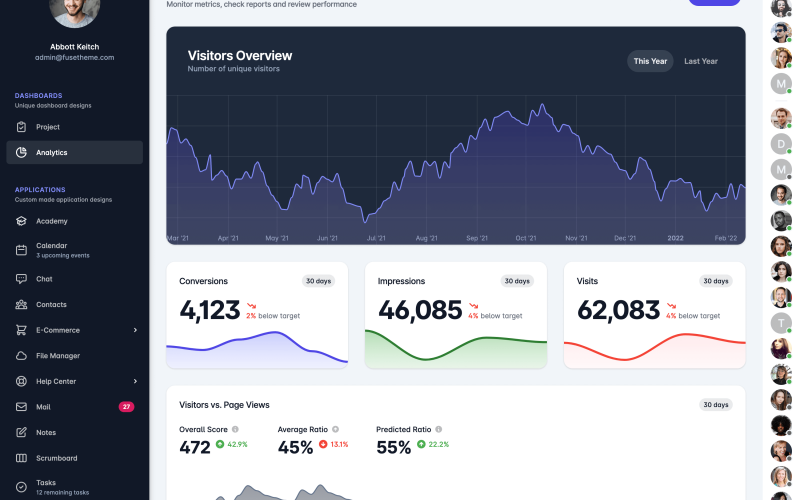Image resolution: width=800 pixels, height=500 pixels.
Task: Click the Help Center lifebuoy icon
Action: [x=21, y=381]
